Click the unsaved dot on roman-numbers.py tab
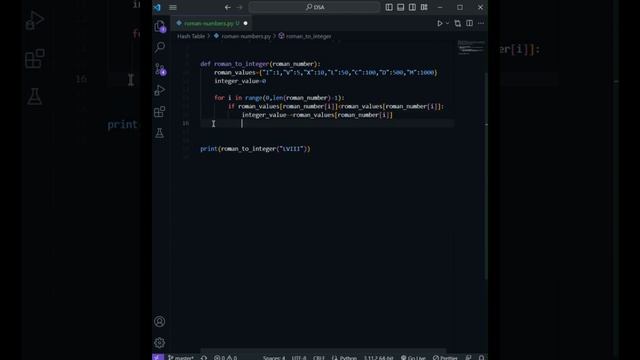 pos(245,23)
